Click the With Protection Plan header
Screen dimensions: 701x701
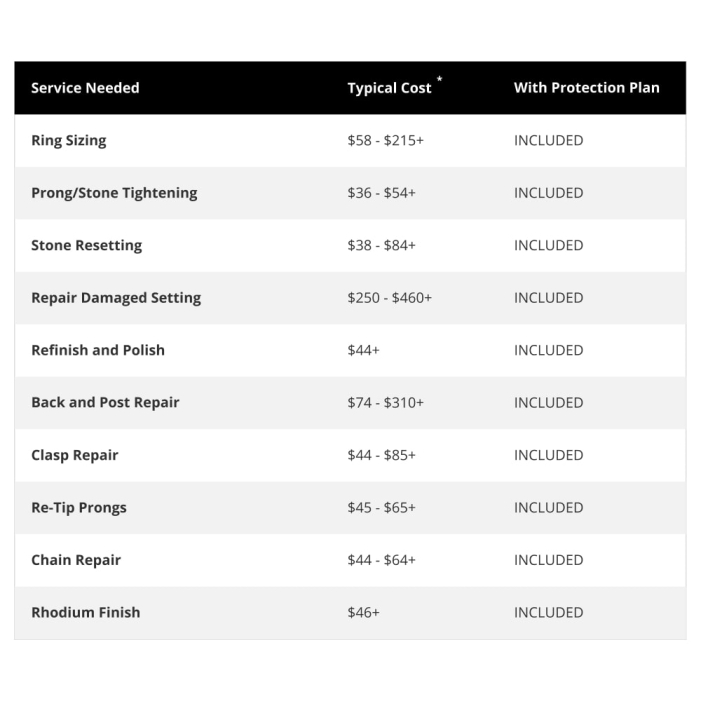pyautogui.click(x=587, y=88)
